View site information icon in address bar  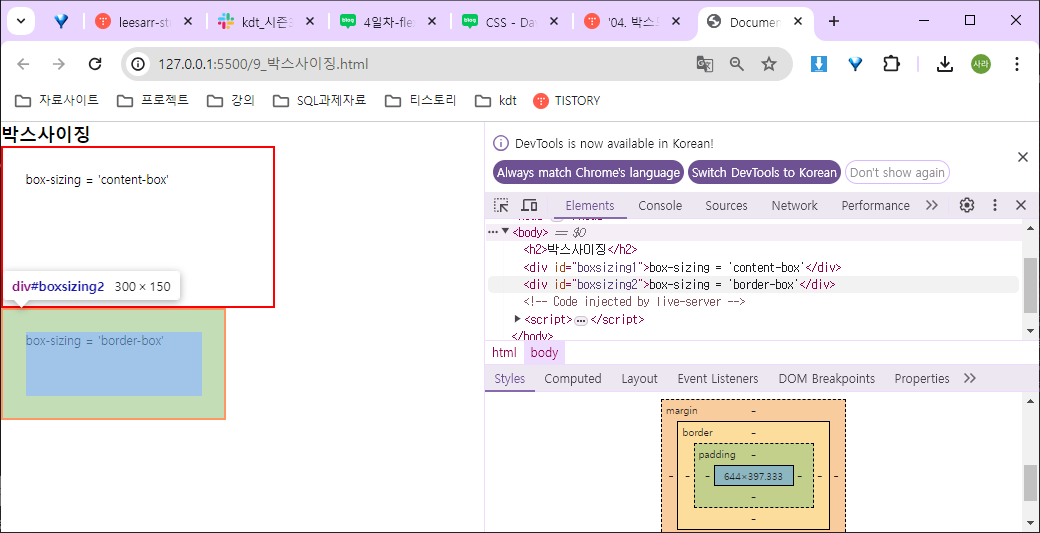tap(138, 64)
